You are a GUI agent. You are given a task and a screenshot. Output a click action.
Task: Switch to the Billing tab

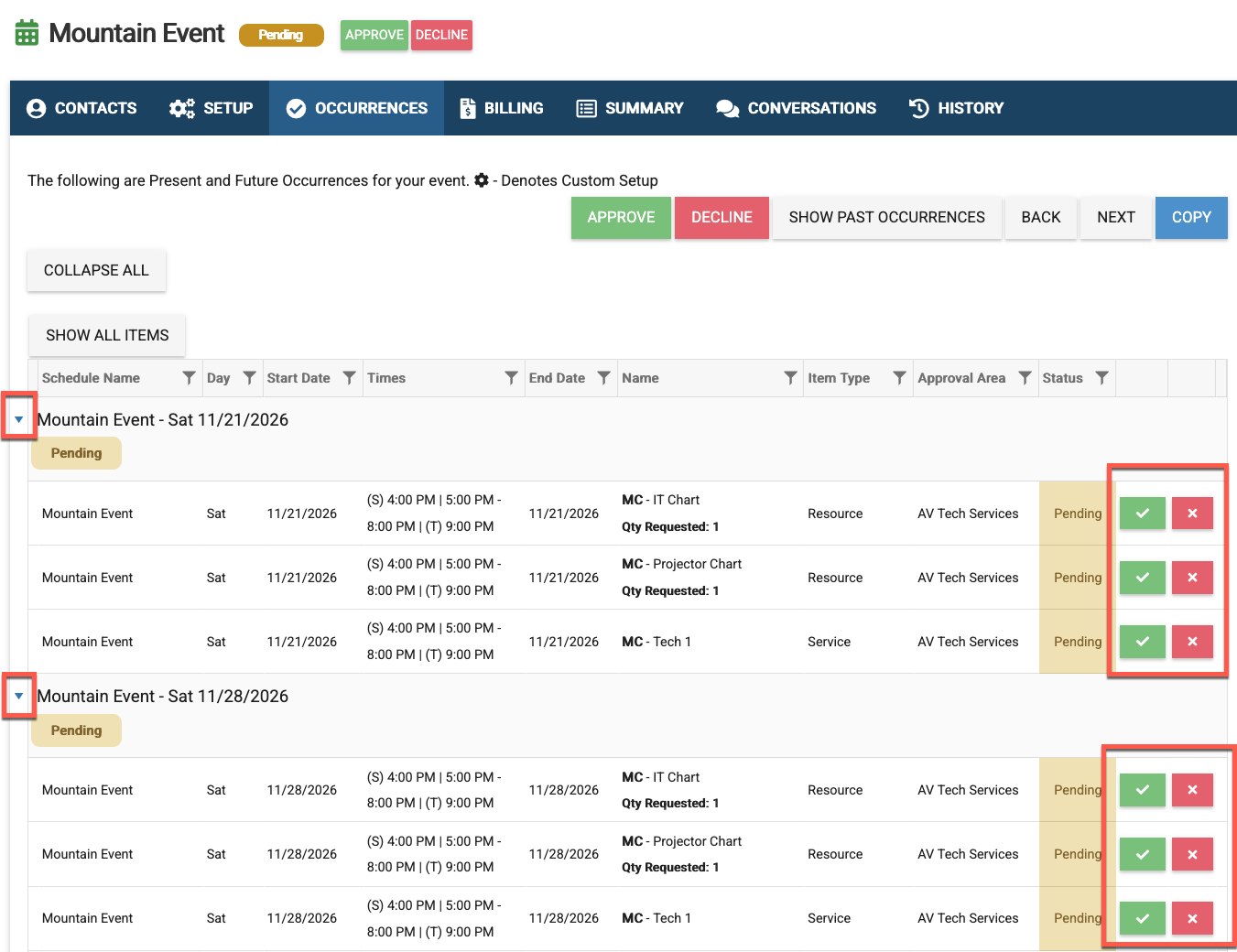[x=501, y=108]
